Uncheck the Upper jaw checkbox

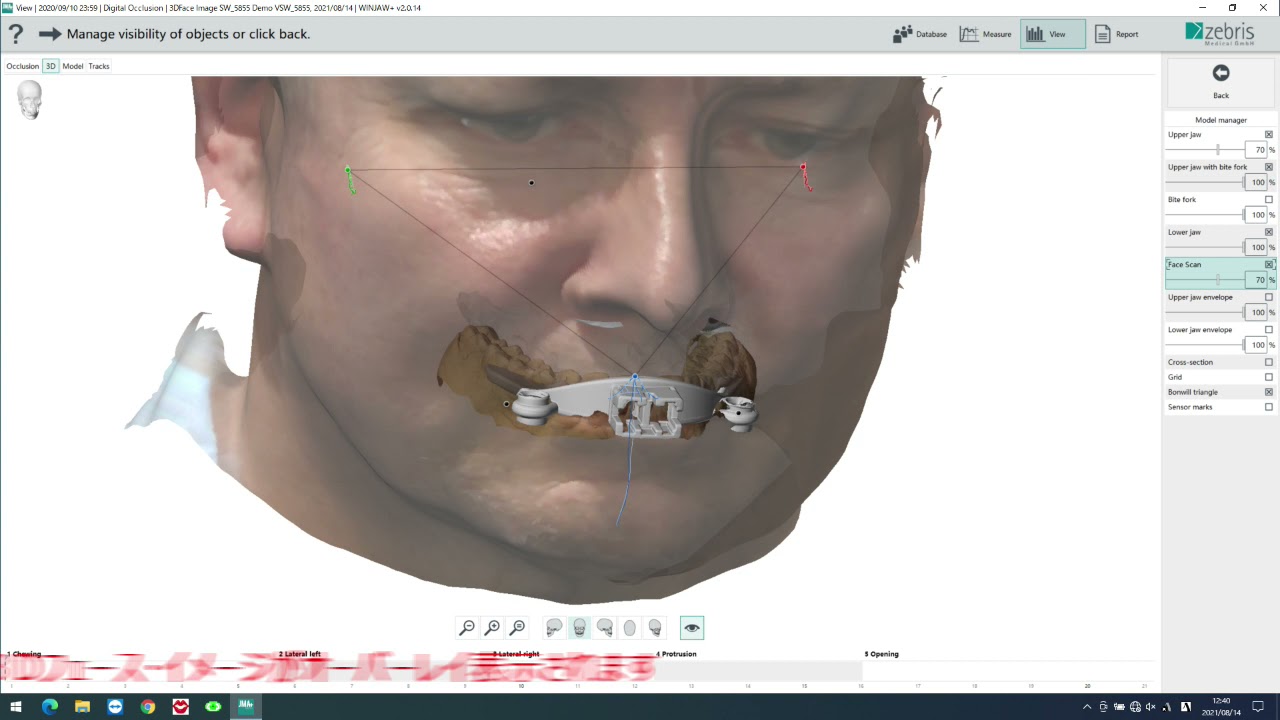(1269, 134)
